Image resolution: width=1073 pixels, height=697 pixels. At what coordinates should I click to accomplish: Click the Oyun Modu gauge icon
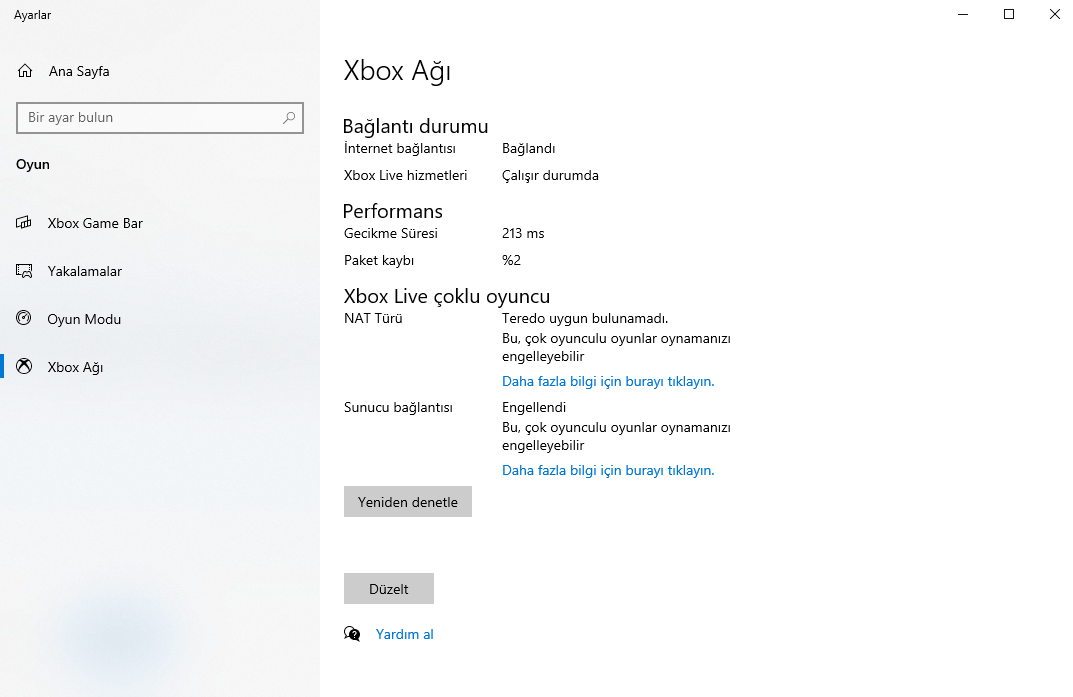click(24, 318)
